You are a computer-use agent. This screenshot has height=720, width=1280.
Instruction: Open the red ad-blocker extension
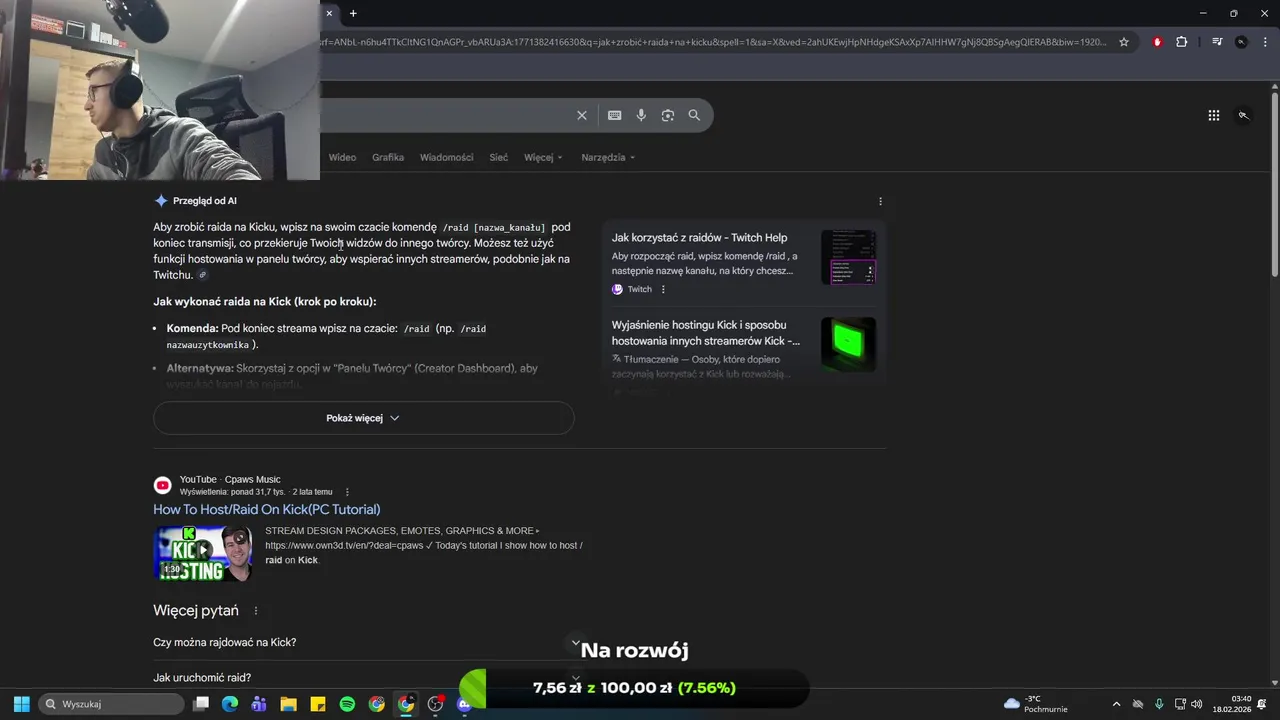(x=1157, y=42)
